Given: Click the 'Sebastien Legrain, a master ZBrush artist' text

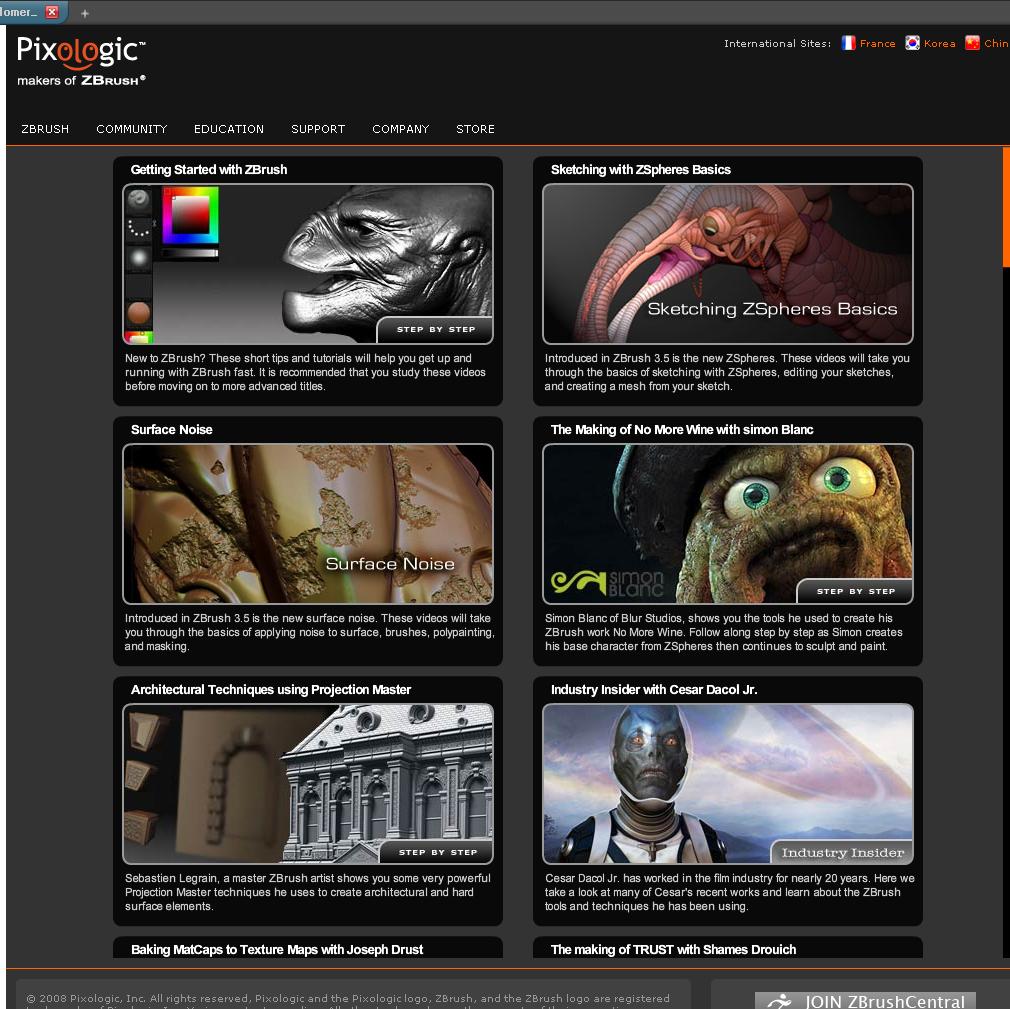Looking at the screenshot, I should coord(307,892).
